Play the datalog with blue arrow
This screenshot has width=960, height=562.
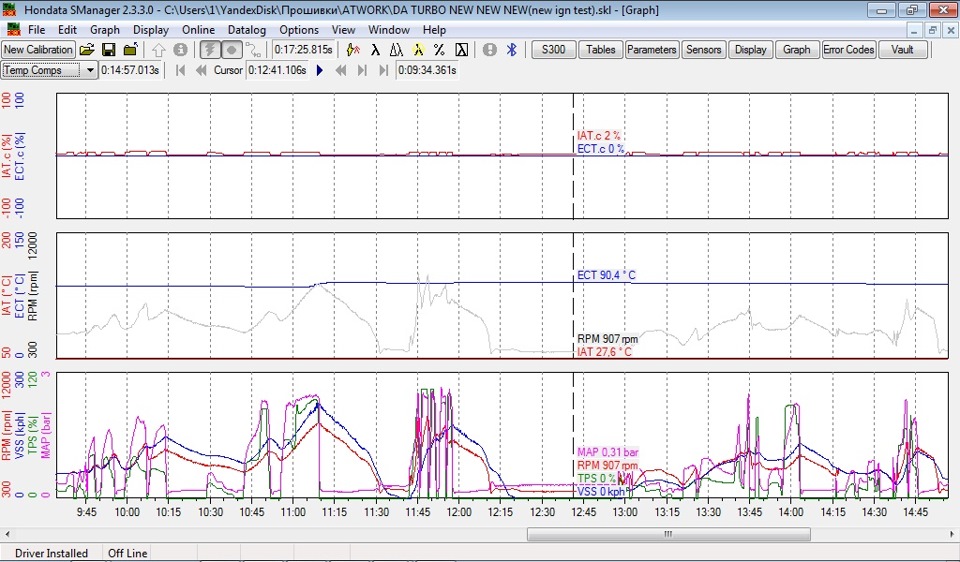[x=320, y=70]
